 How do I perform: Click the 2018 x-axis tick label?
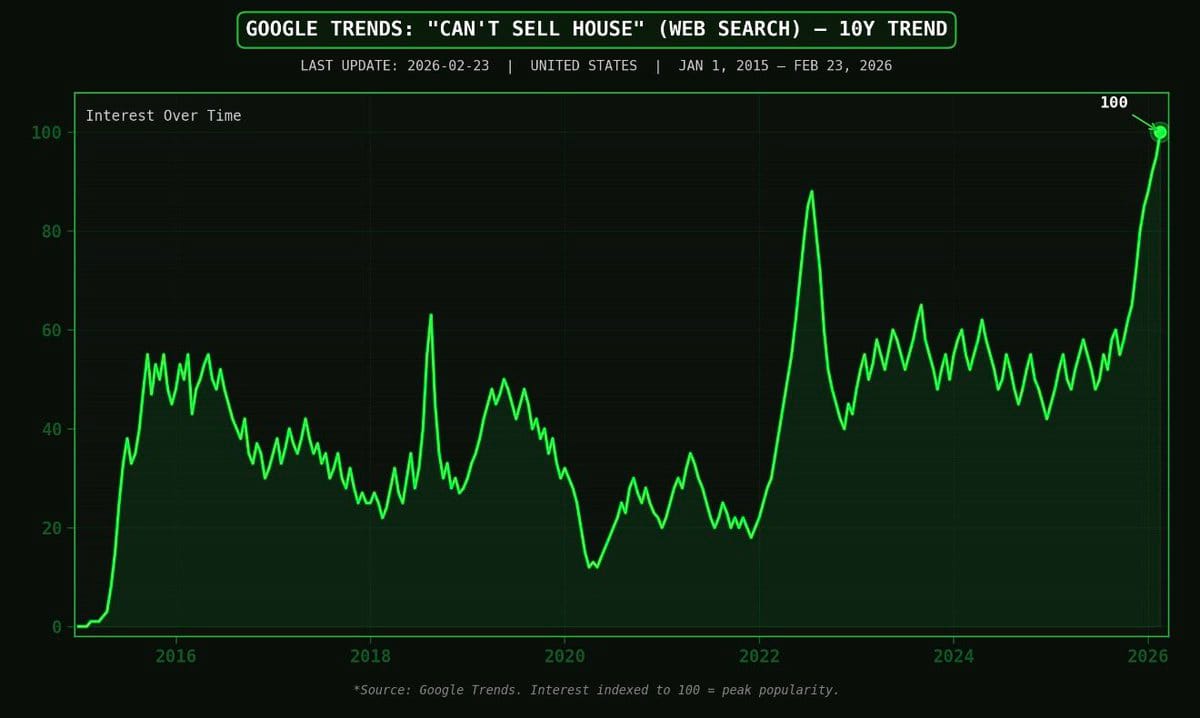[x=370, y=656]
